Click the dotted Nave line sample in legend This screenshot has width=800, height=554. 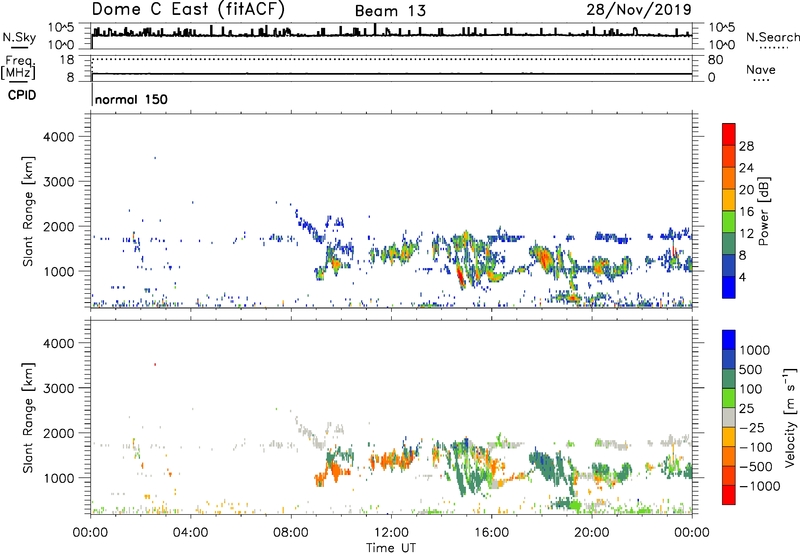point(761,81)
